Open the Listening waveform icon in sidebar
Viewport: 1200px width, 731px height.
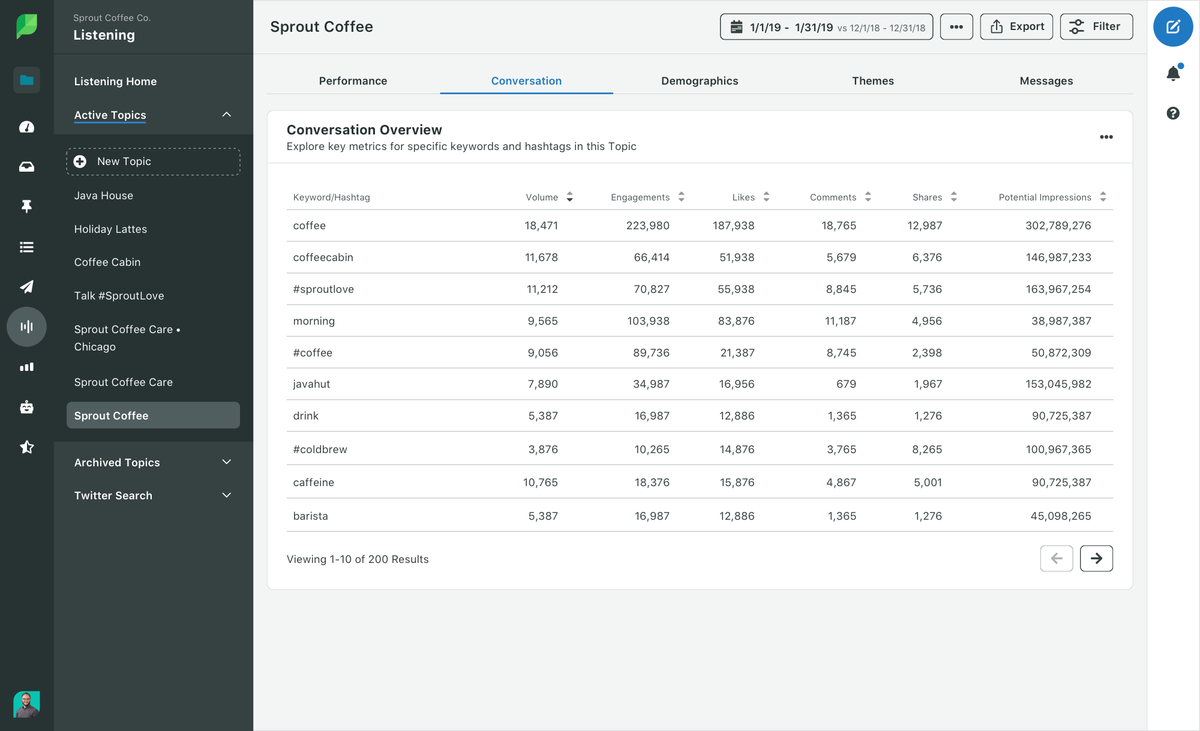click(27, 327)
